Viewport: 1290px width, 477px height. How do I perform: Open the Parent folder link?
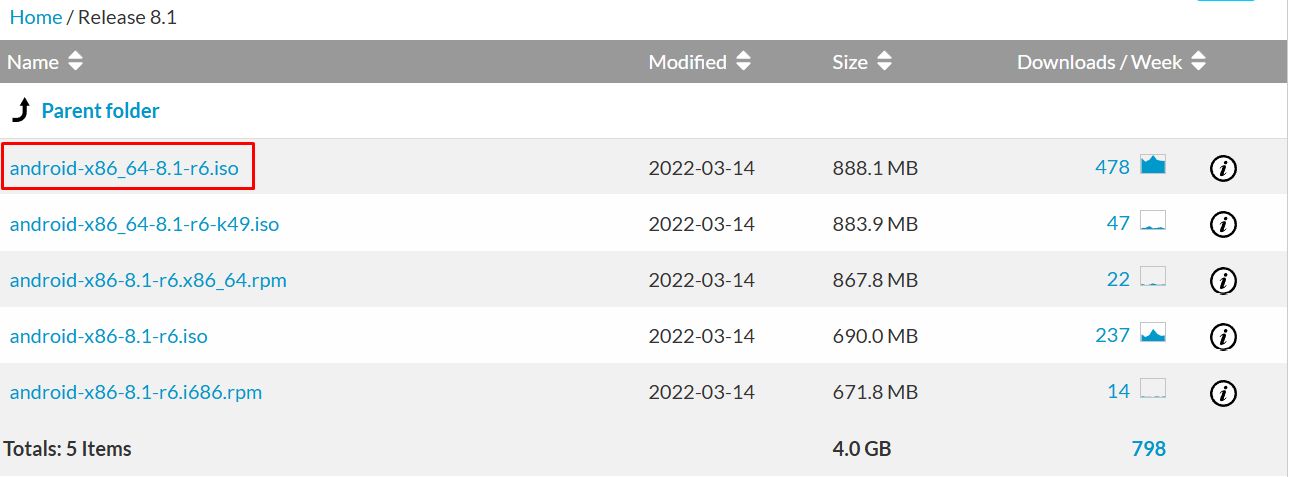(100, 111)
